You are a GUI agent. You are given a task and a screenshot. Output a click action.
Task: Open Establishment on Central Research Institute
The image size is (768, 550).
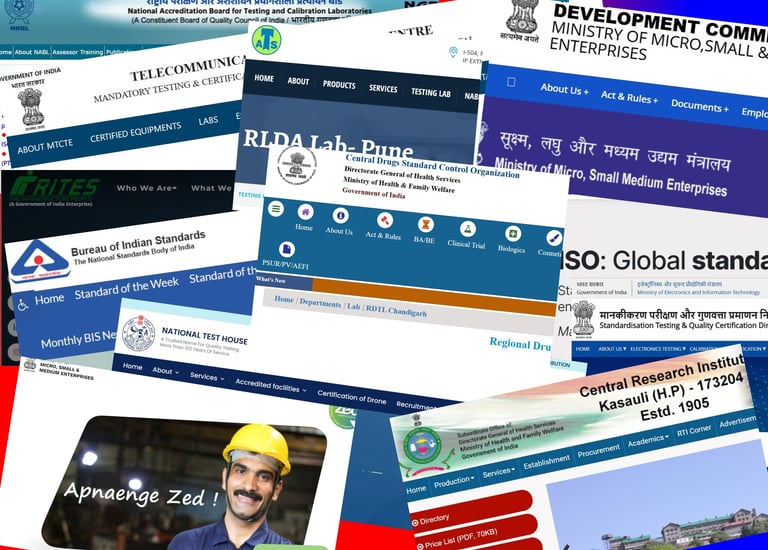[546, 462]
